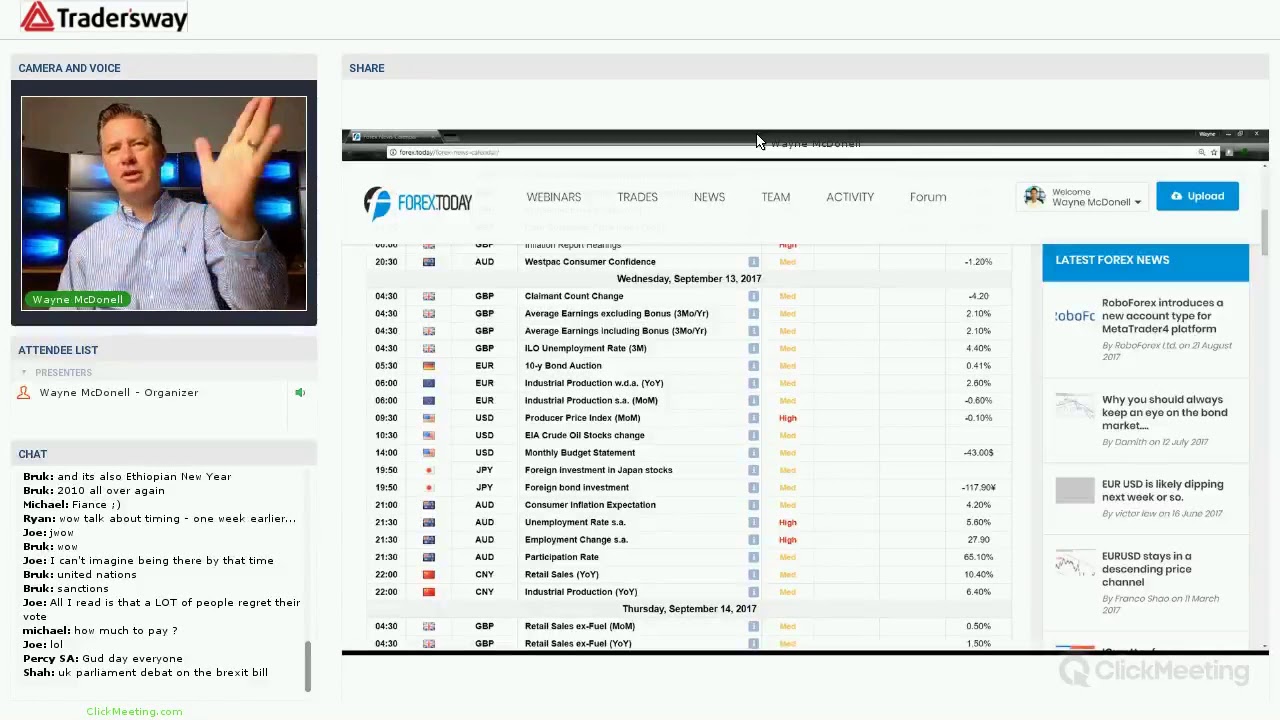Screen dimensions: 1280x720
Task: Click the -117.90¥ value for Foreign bond investment
Action: pyautogui.click(x=978, y=488)
